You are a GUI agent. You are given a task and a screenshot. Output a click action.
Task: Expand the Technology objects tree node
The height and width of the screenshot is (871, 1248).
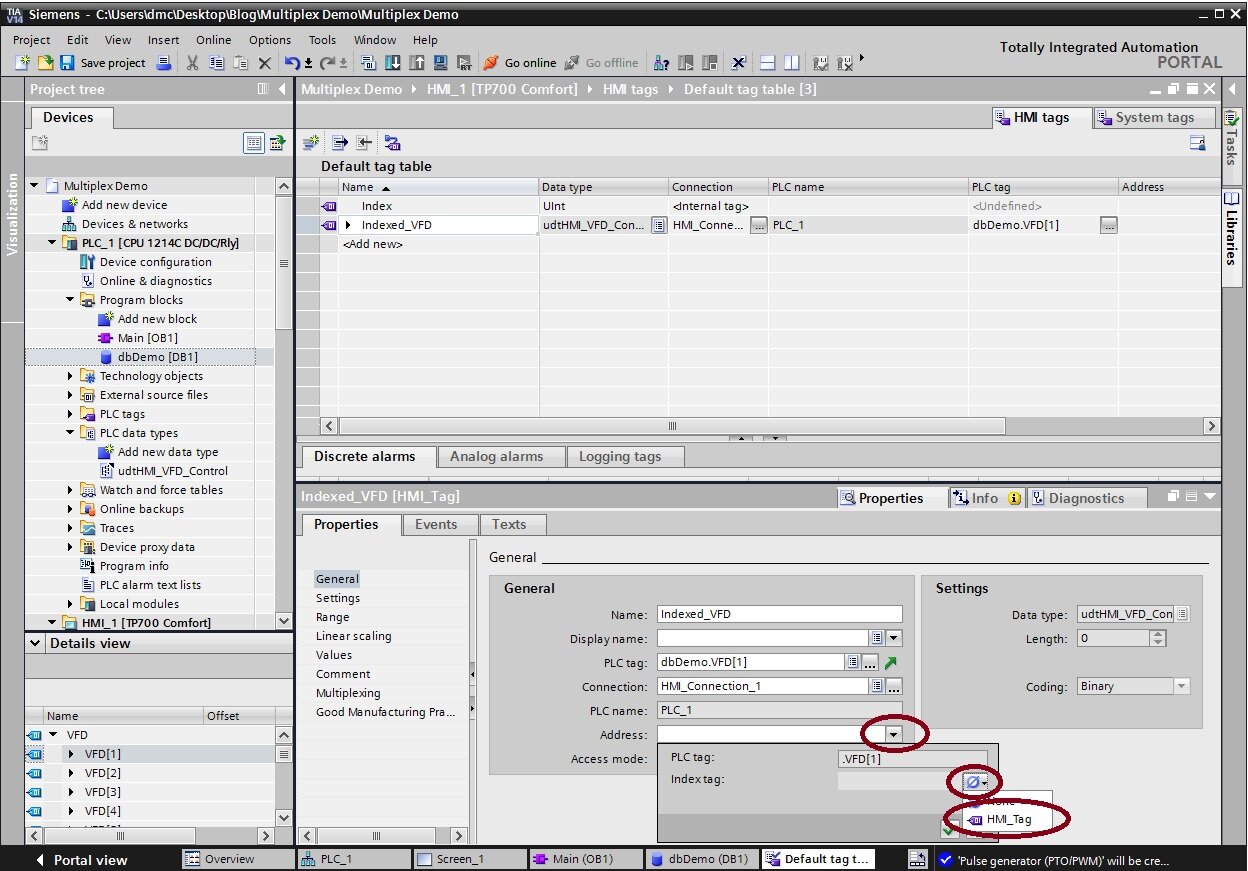pyautogui.click(x=71, y=376)
